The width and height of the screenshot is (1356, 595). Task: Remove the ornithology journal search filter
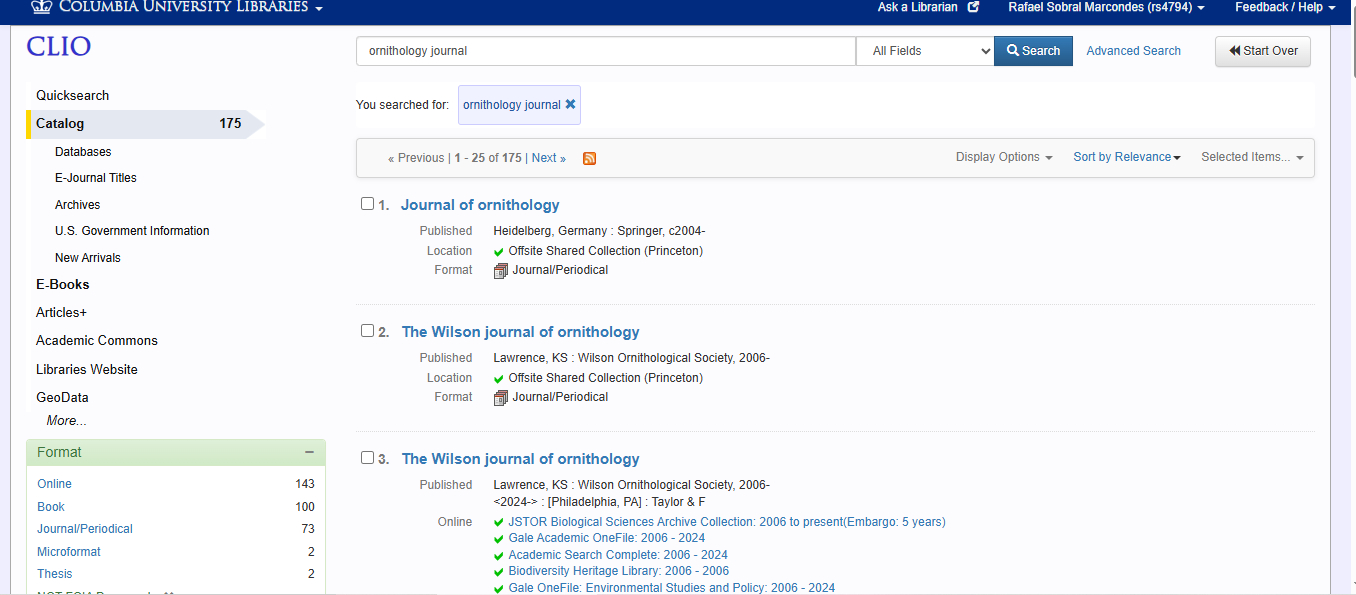tap(570, 104)
